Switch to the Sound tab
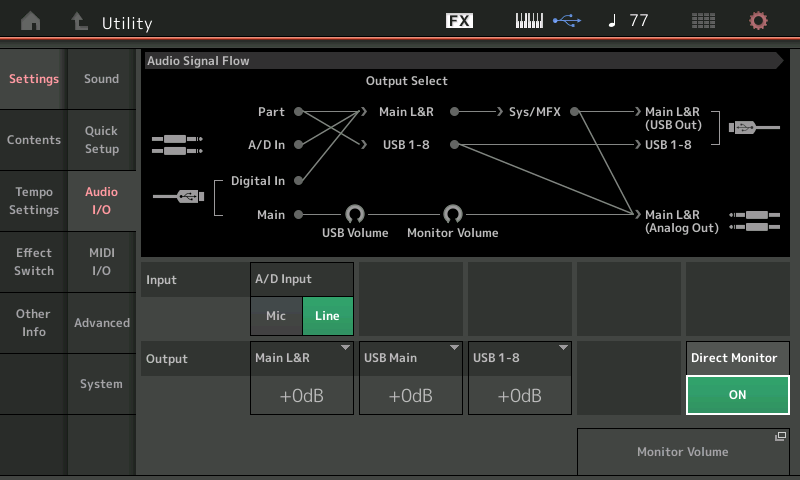Screen dimensions: 800x480 [101, 79]
